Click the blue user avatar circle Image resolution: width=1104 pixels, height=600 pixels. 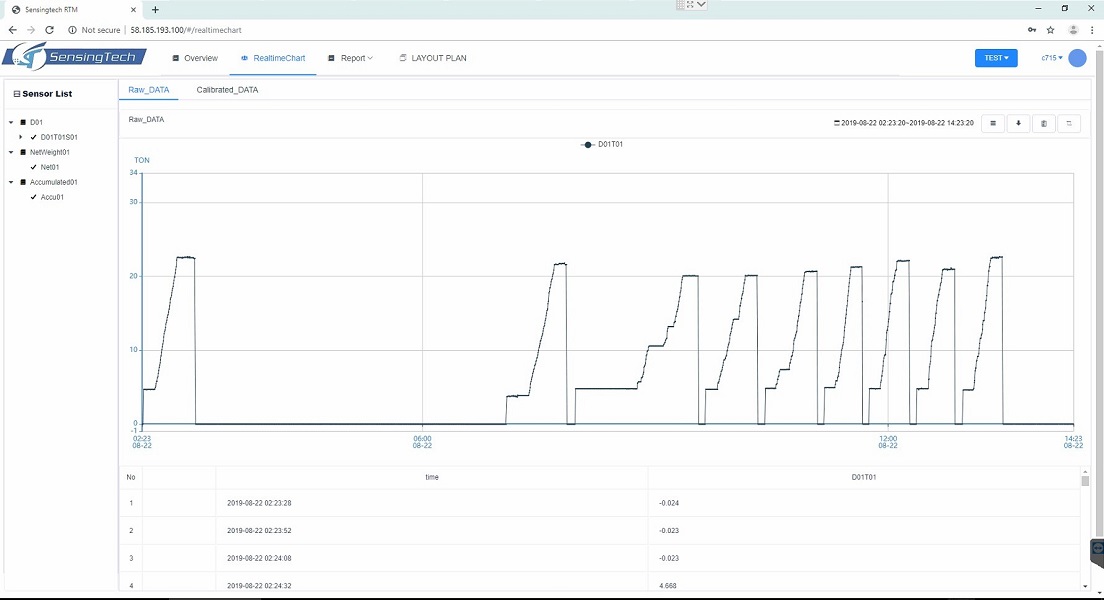(x=1077, y=58)
